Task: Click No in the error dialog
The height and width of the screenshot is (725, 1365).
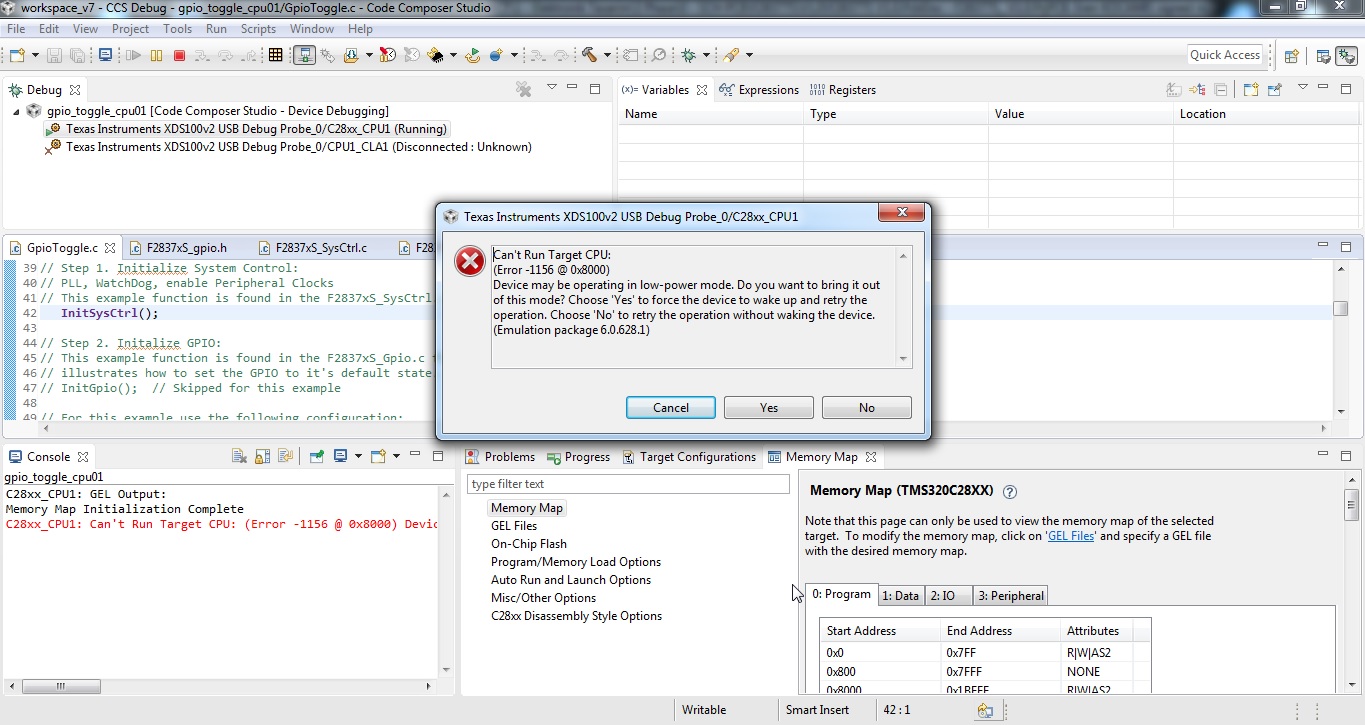Action: (x=867, y=408)
